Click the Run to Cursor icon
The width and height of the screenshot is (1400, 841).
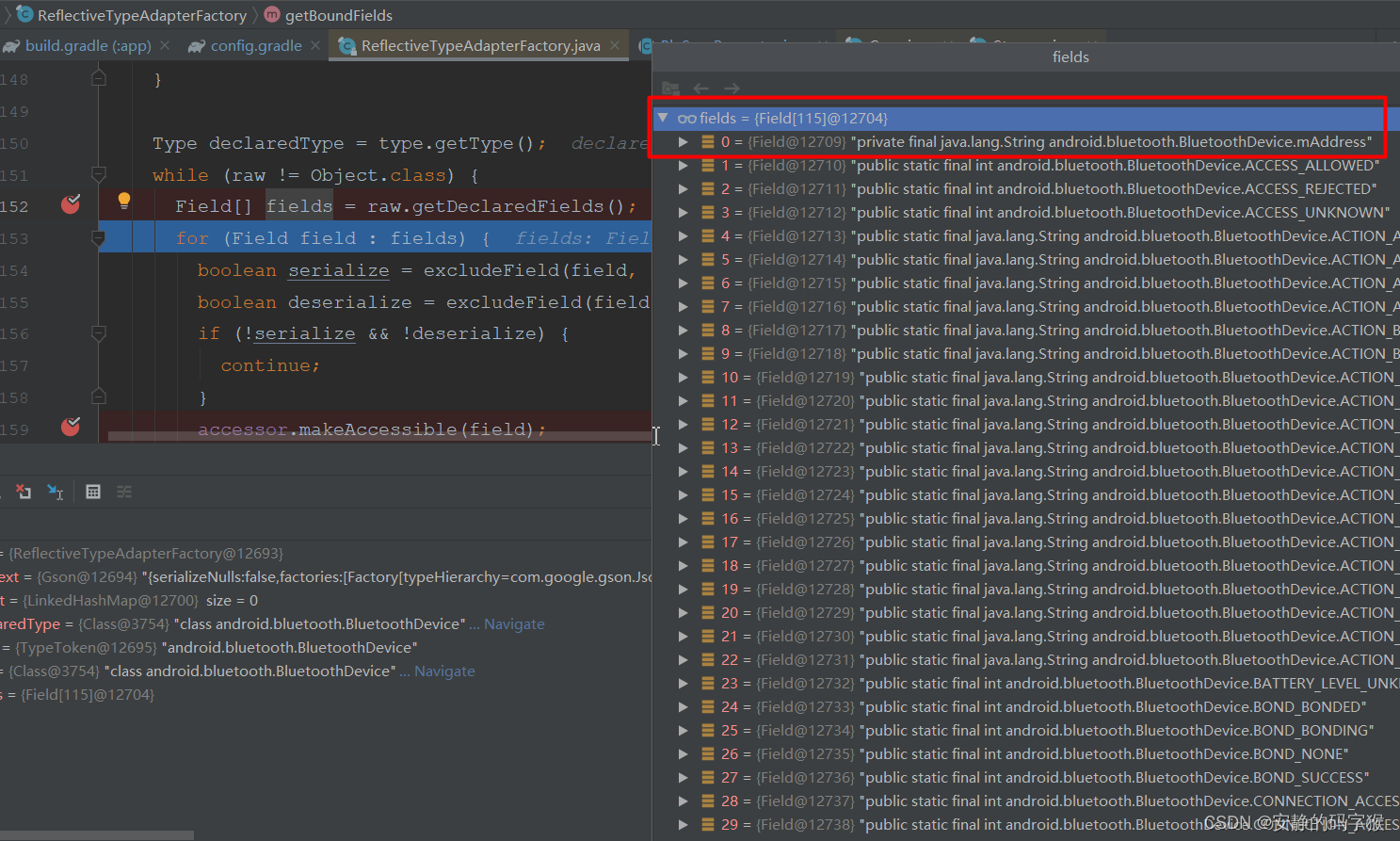tap(56, 492)
